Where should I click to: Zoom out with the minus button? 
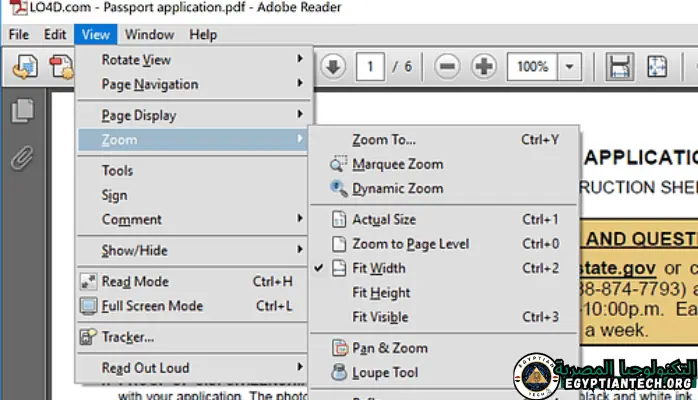pyautogui.click(x=447, y=67)
